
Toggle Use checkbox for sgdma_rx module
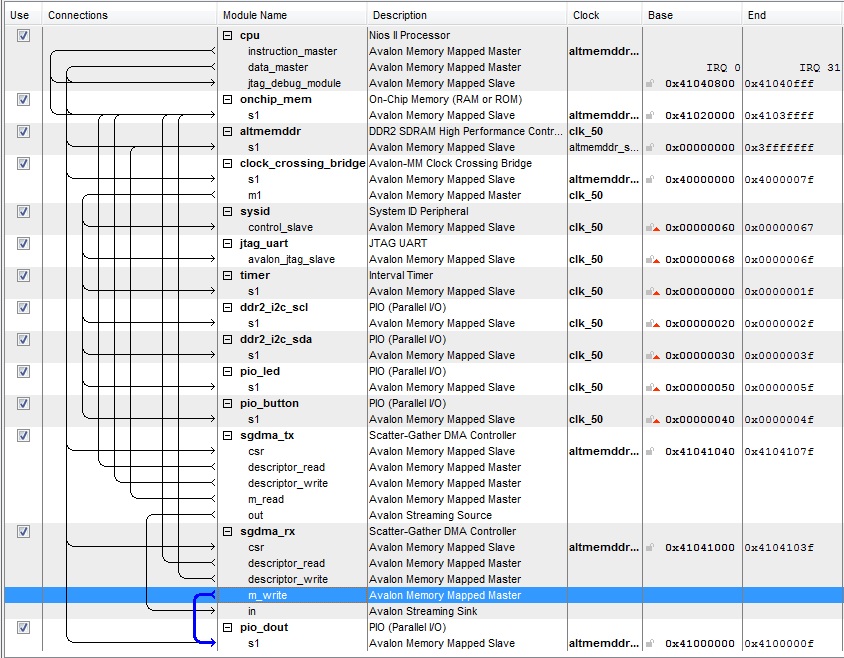[x=24, y=532]
